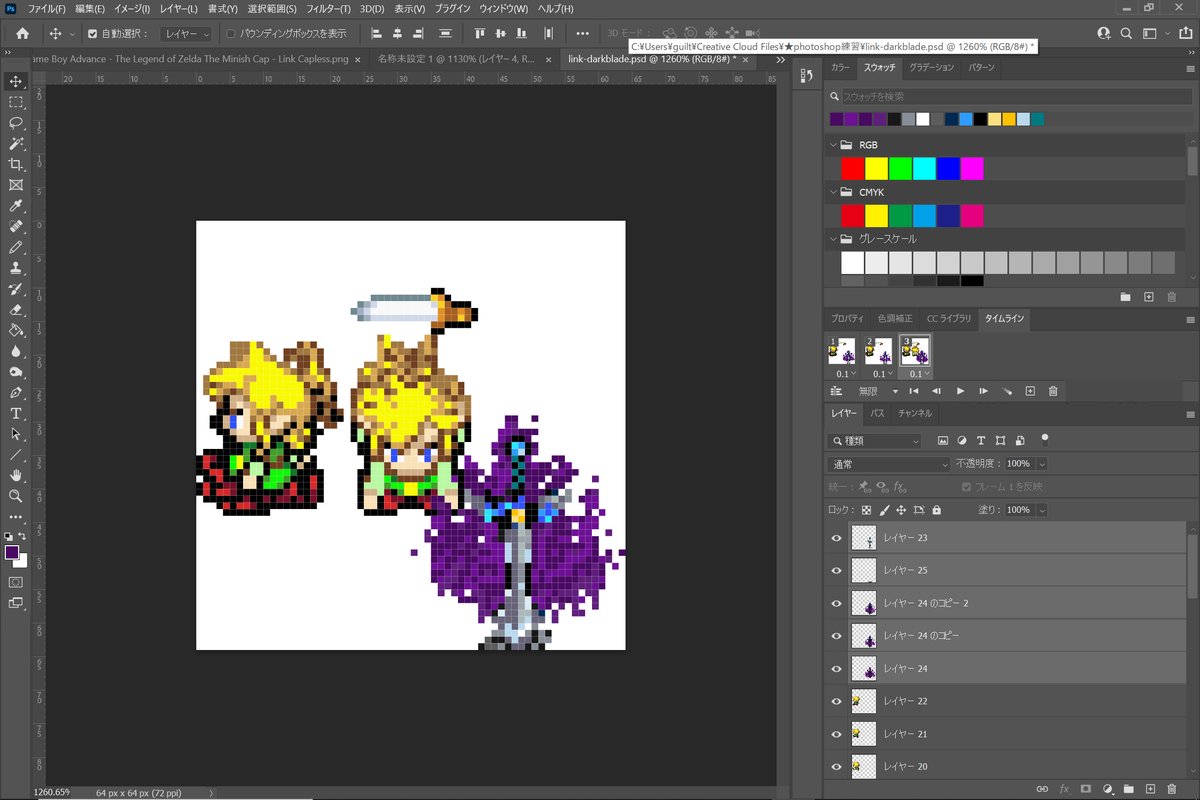1200x800 pixels.
Task: Select the Lasso tool
Action: click(x=16, y=123)
